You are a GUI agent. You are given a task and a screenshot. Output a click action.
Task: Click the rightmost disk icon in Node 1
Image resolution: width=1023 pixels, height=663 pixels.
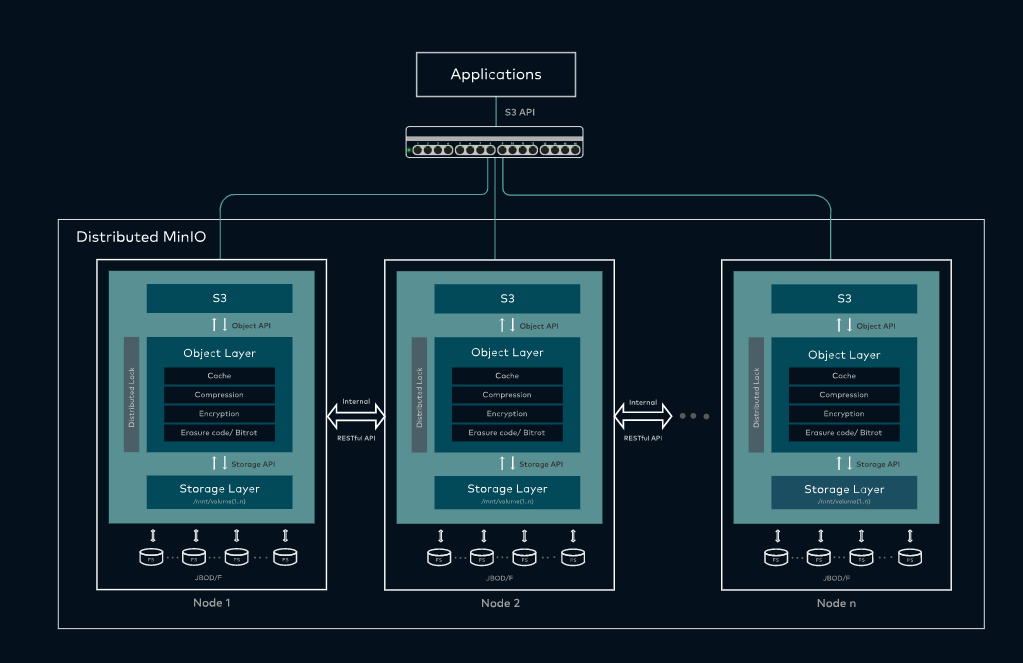point(285,557)
